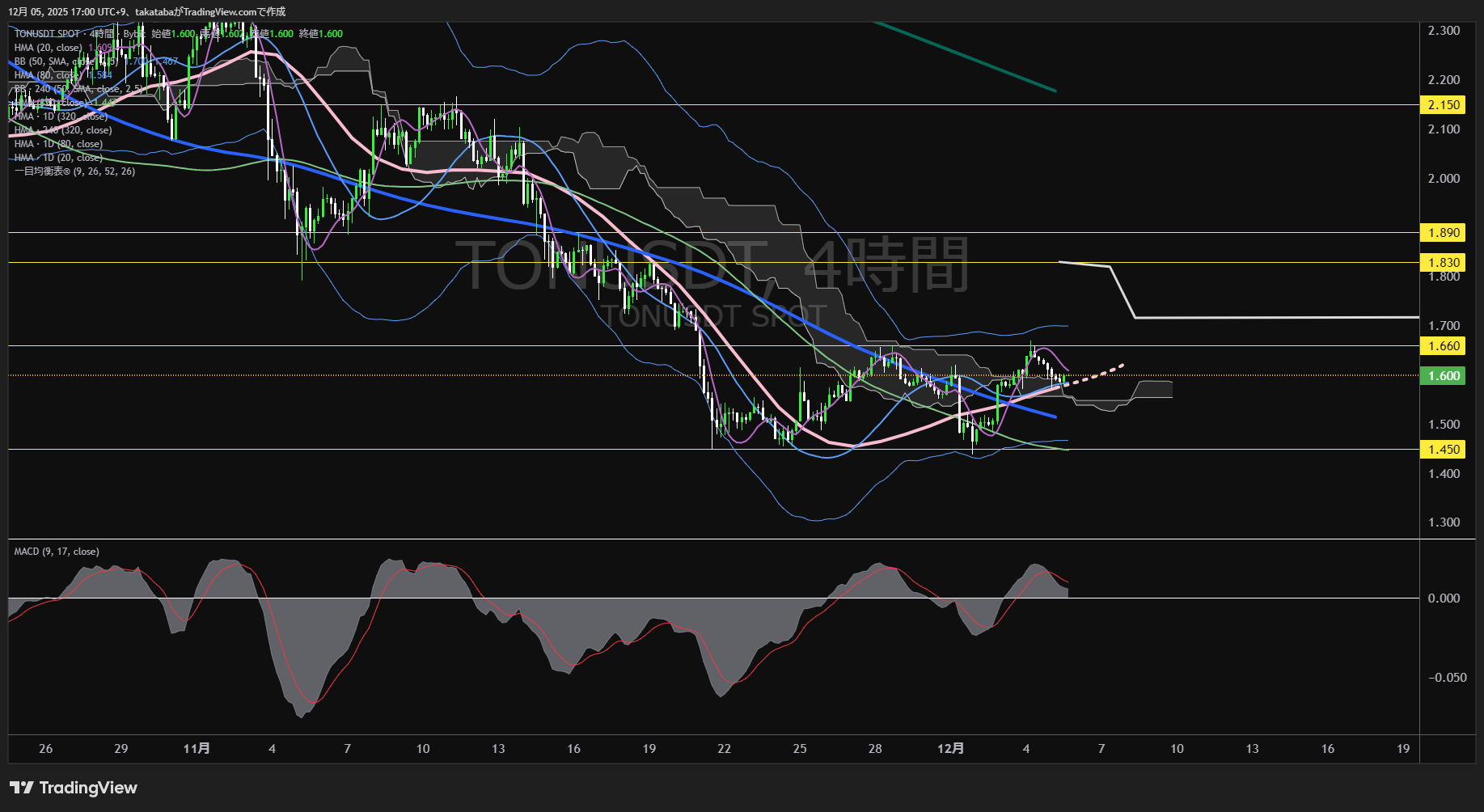
Task: Select the HMA · 1D (320, close) legend entry
Action: point(61,116)
